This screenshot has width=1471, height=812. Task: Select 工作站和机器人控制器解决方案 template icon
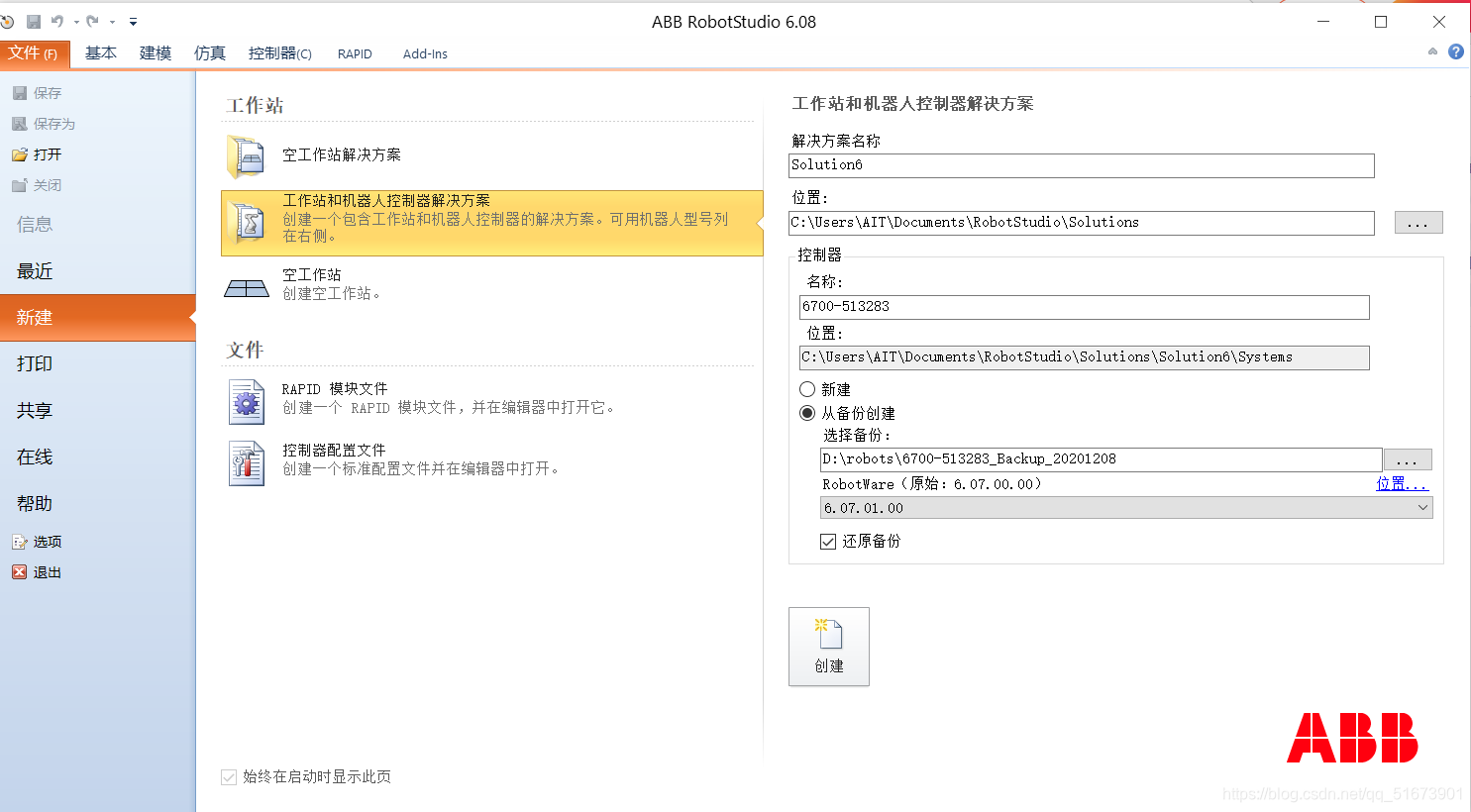point(246,223)
